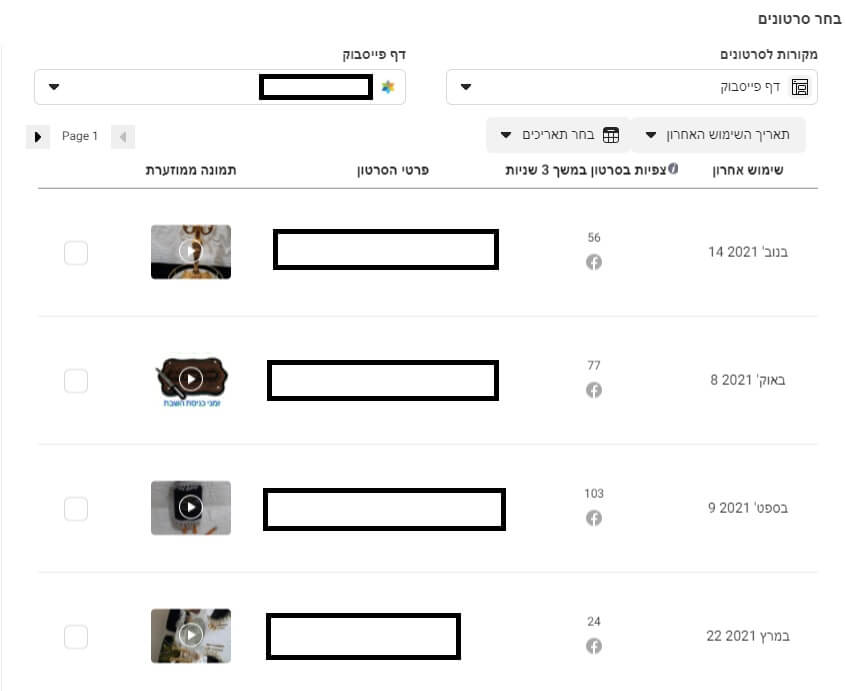Click the next page arrow icon

pos(38,137)
